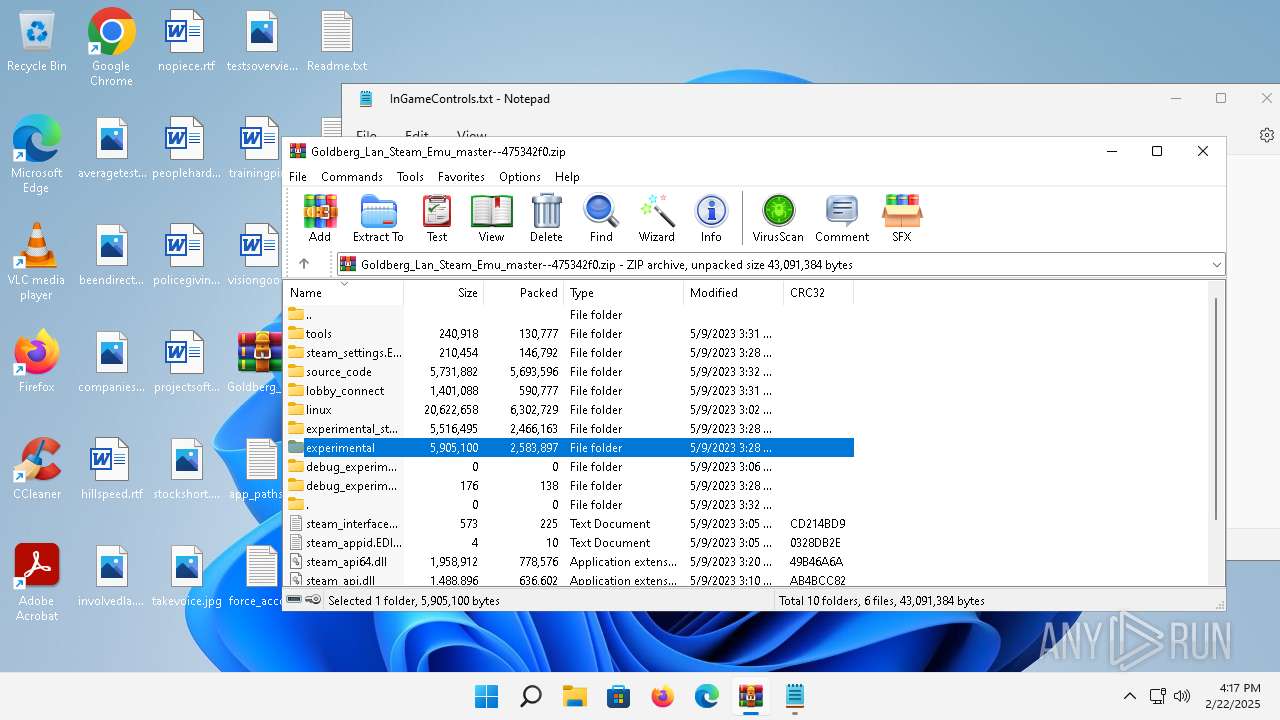Open Microsoft Edge desktop shortcut
Screen dimensions: 1280x720
pos(37,154)
